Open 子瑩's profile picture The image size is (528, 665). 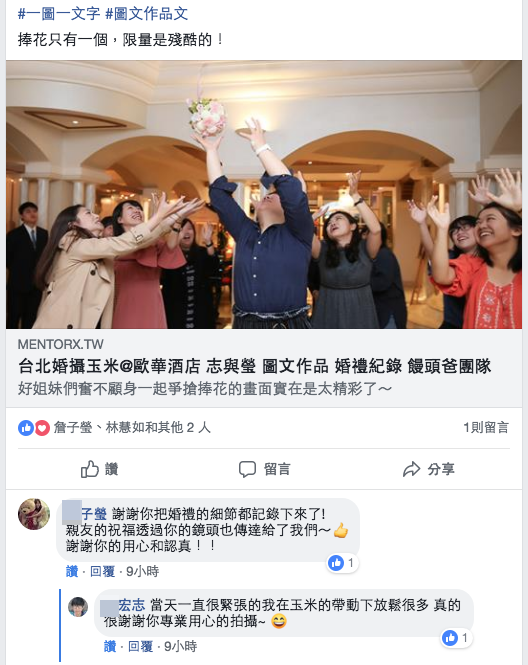click(34, 514)
